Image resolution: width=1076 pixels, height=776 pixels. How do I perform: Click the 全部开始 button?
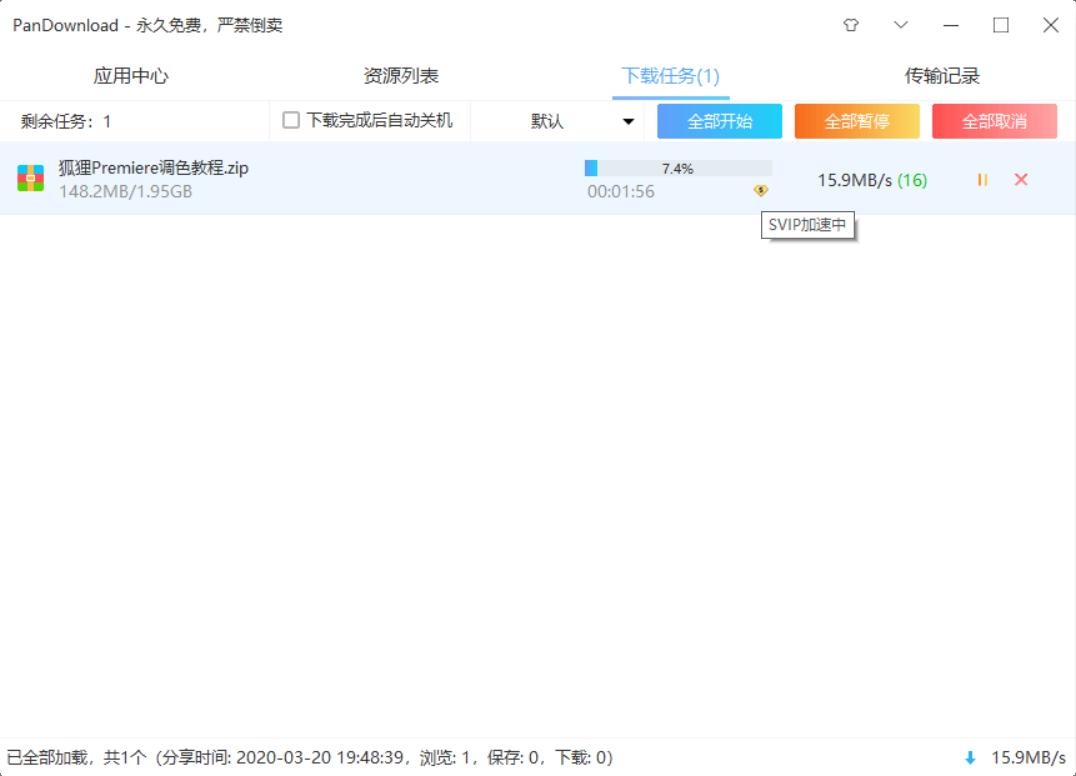(718, 120)
